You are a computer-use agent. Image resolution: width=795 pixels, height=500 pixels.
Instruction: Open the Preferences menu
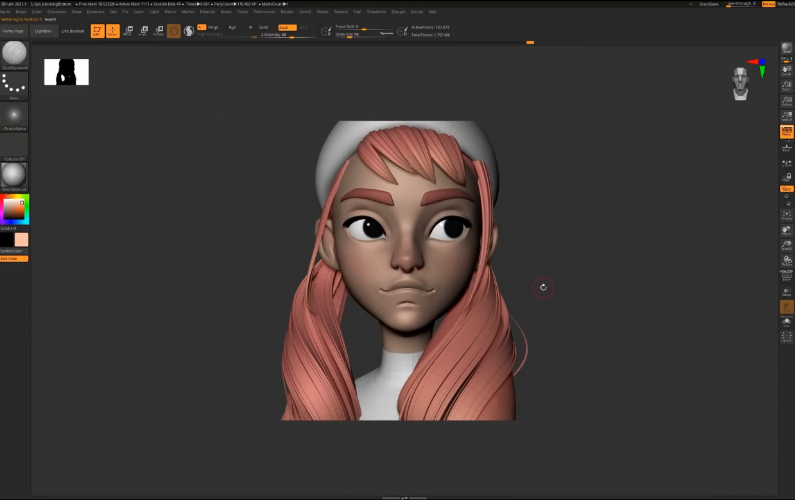(x=264, y=12)
